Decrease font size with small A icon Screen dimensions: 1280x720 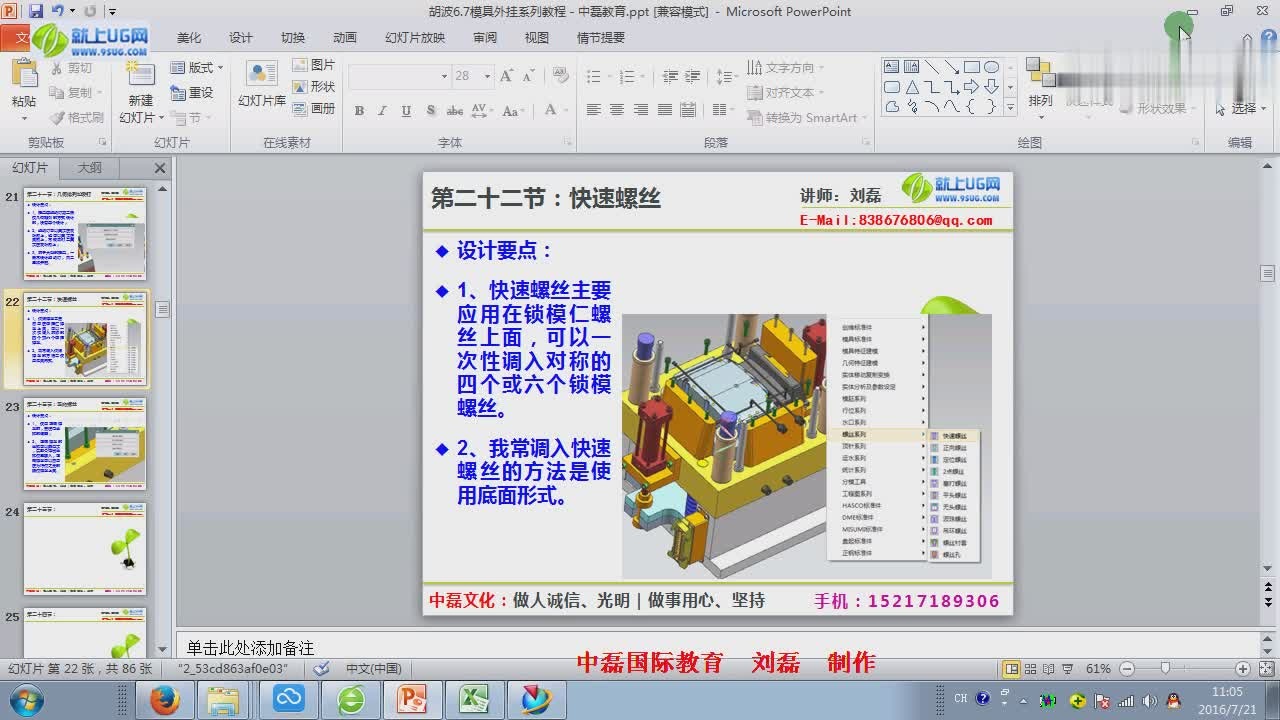point(528,76)
